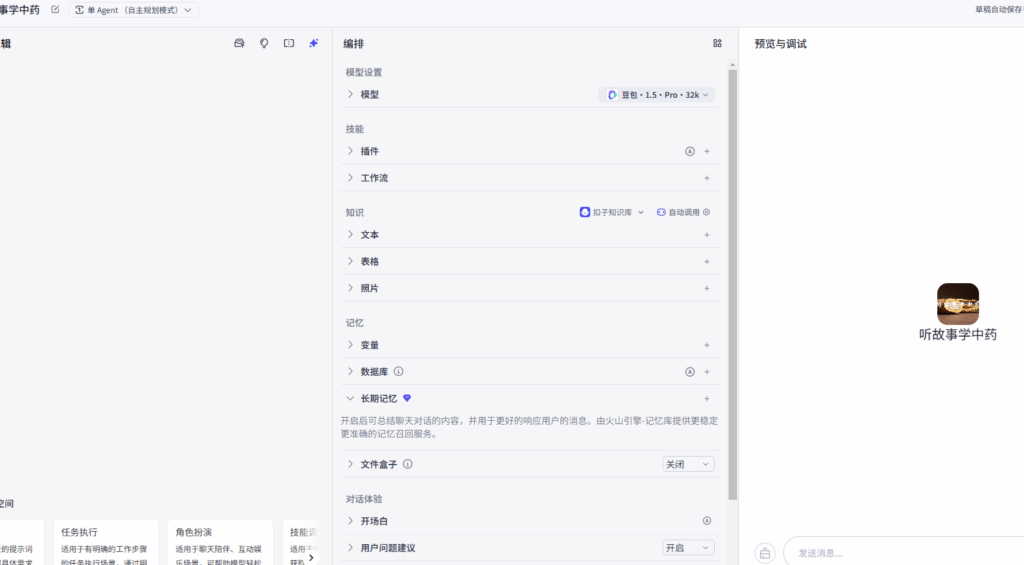1024x565 pixels.
Task: Click the lightbulb icon in the prompt panel header
Action: coord(264,44)
